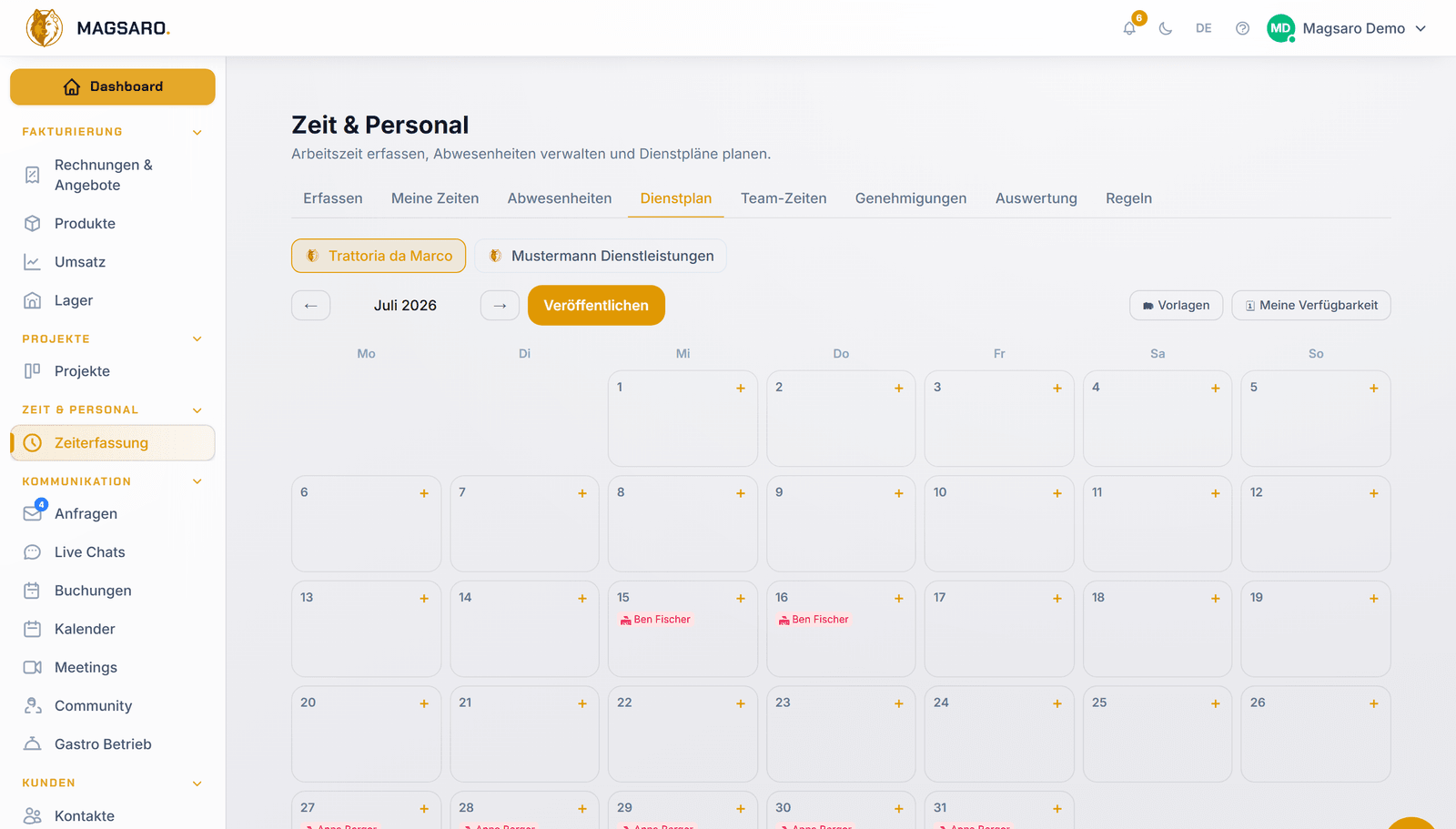Click the Community people icon
Screen dimensions: 1456x829
(33, 706)
